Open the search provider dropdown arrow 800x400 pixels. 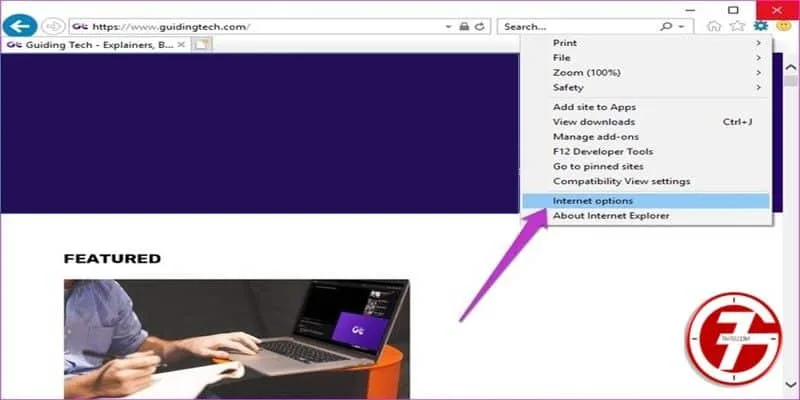click(x=681, y=27)
